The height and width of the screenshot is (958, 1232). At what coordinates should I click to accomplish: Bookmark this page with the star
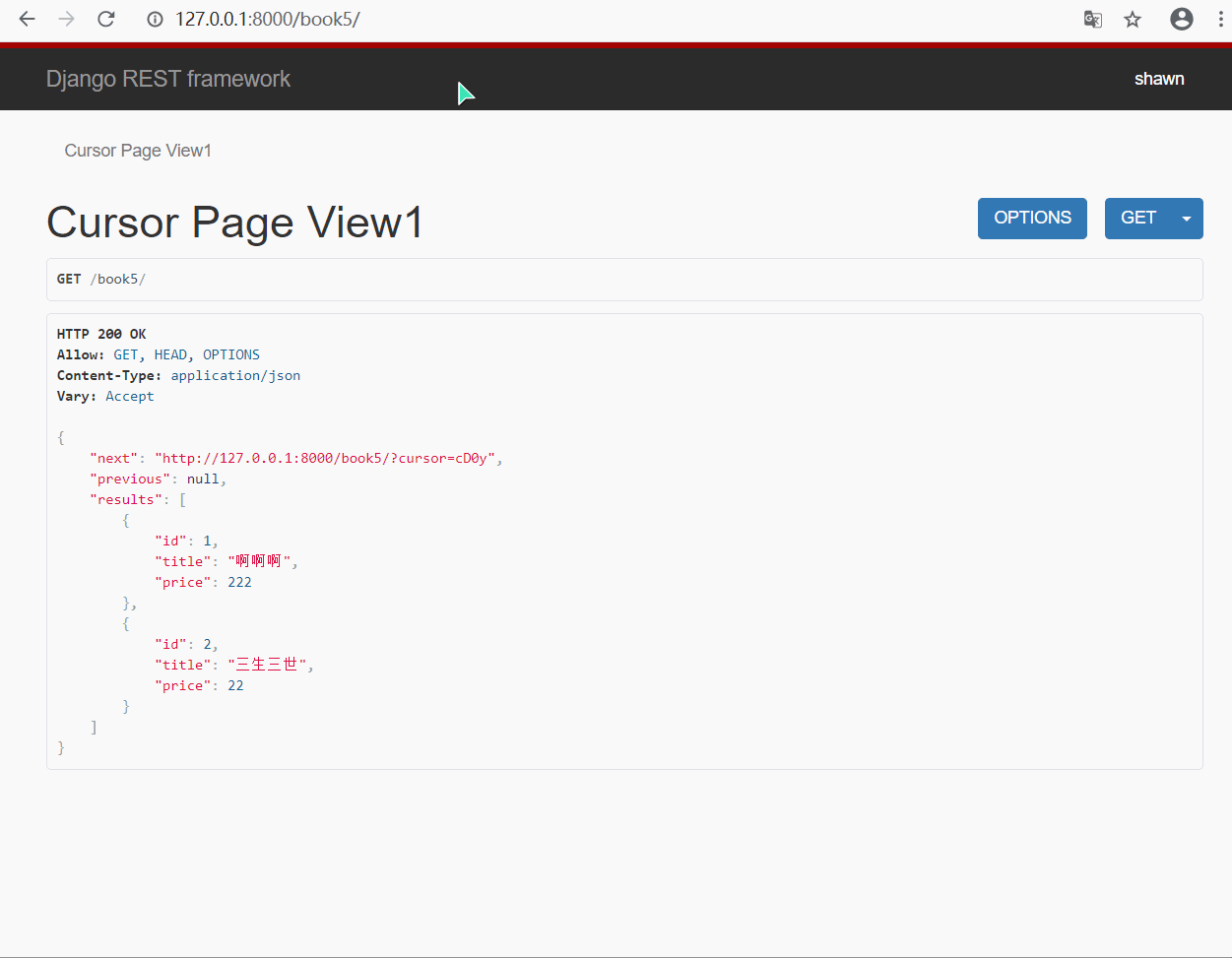[1133, 20]
